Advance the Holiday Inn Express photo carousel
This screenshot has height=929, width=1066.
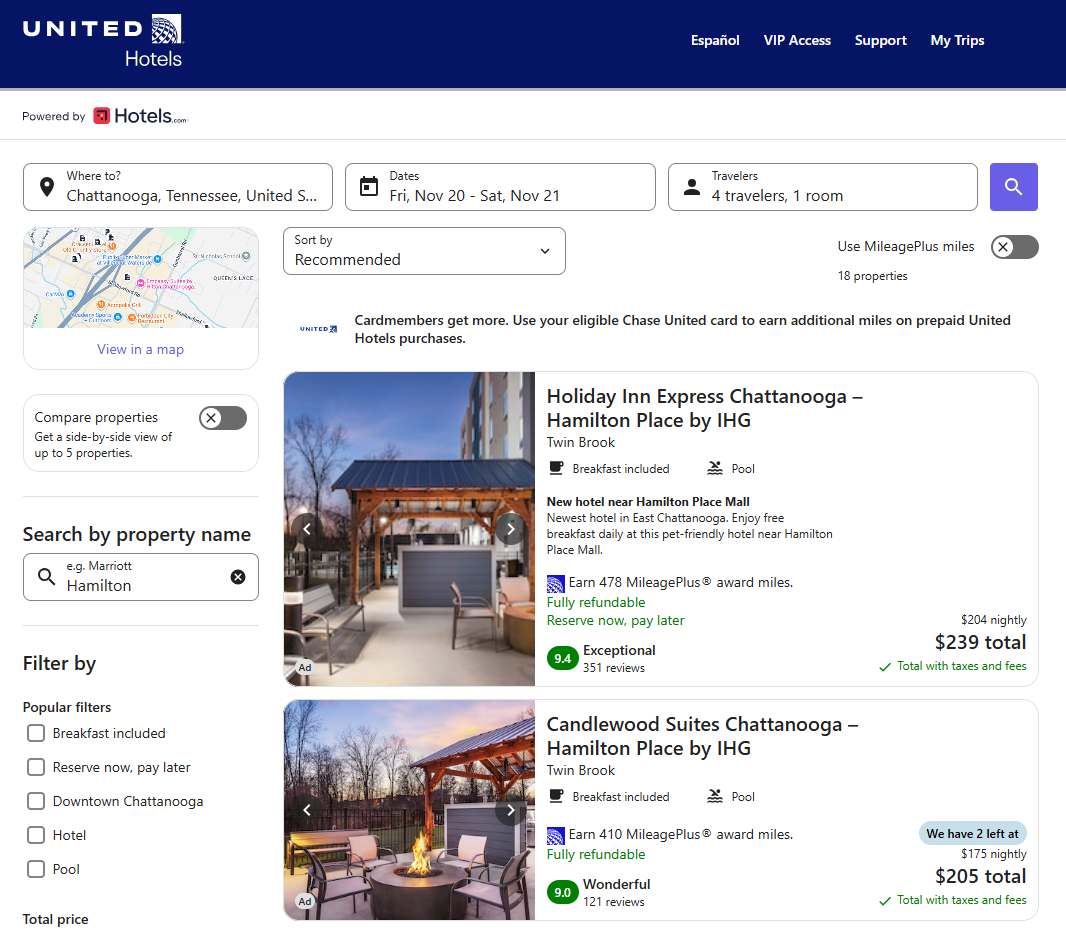[511, 528]
